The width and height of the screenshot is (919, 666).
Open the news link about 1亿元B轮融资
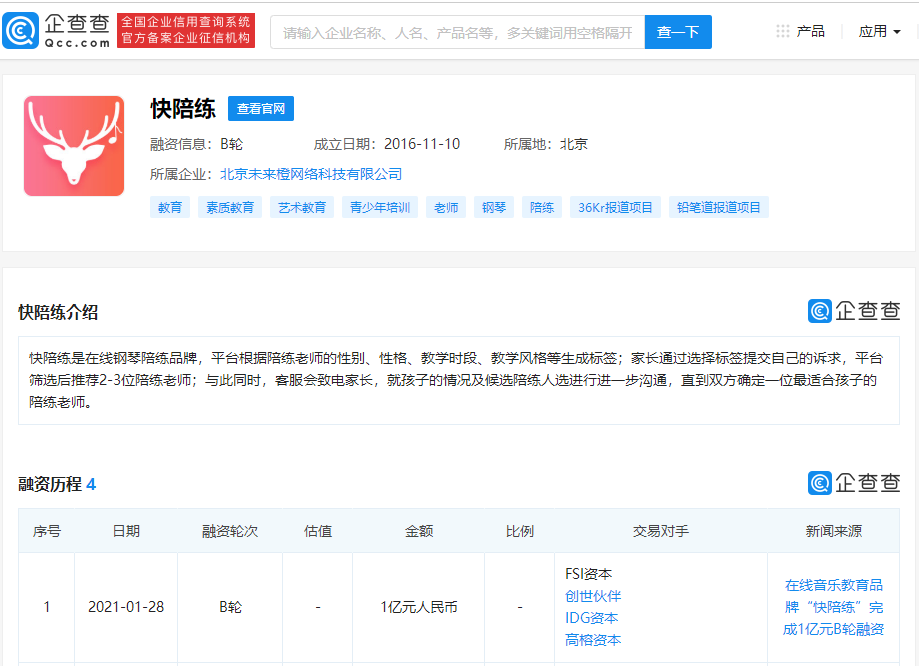833,607
